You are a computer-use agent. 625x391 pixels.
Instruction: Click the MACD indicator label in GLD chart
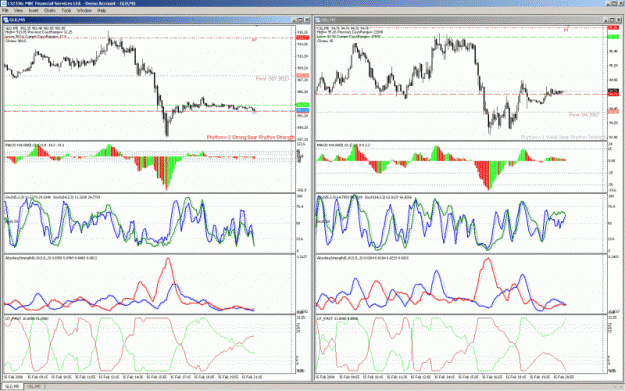(34, 145)
